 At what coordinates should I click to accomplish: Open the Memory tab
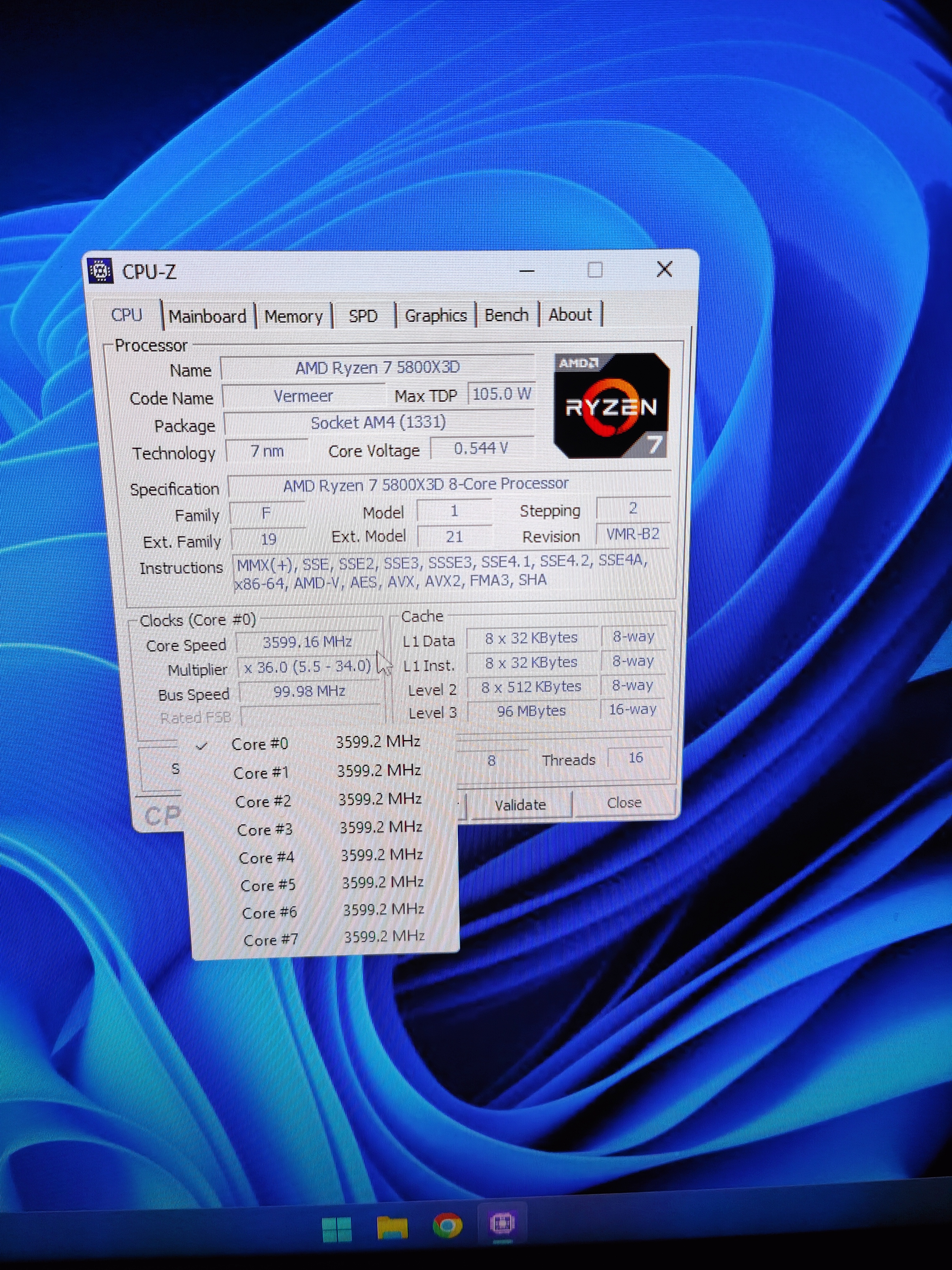click(x=293, y=316)
